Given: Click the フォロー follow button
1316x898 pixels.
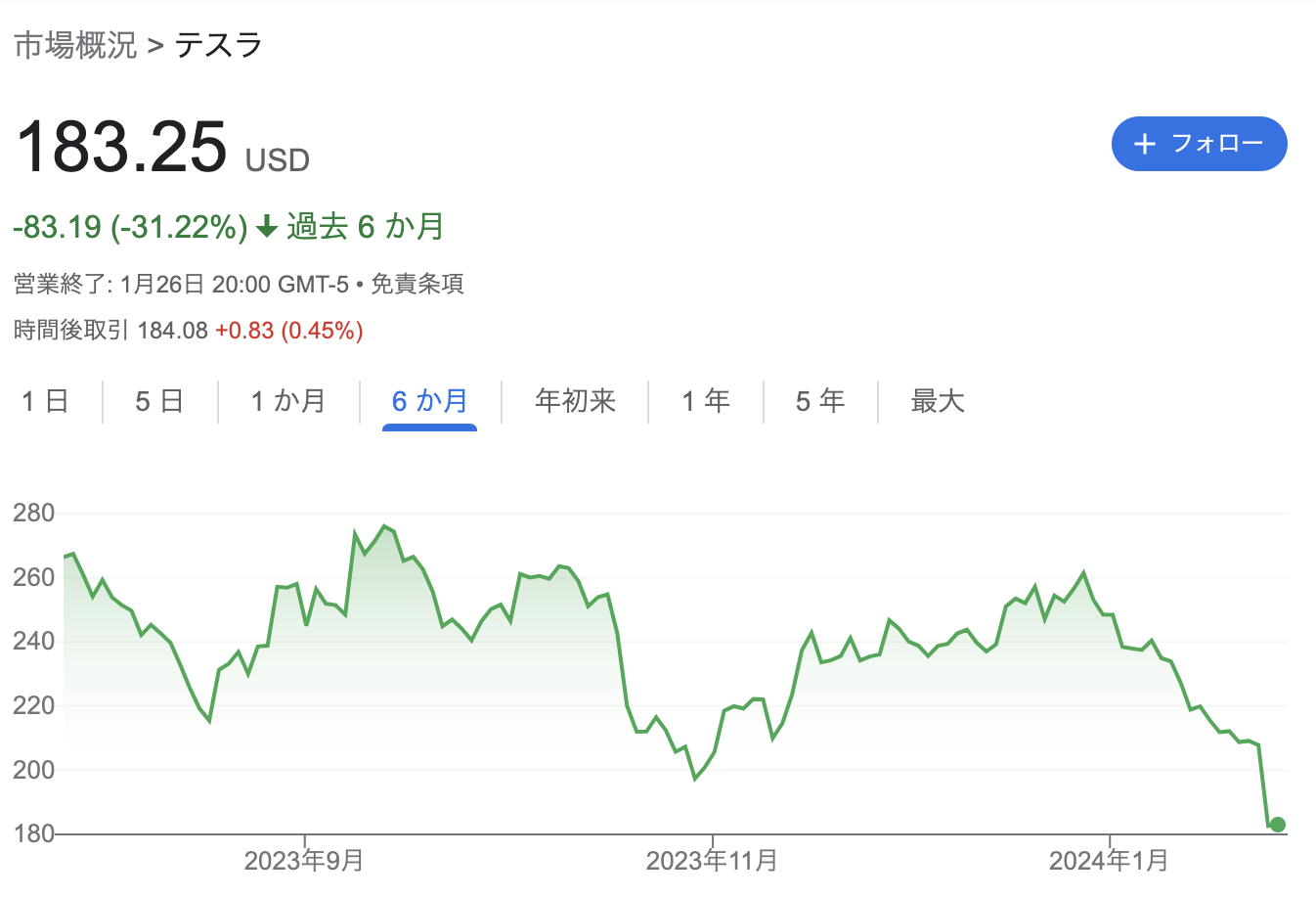Looking at the screenshot, I should coord(1199,144).
